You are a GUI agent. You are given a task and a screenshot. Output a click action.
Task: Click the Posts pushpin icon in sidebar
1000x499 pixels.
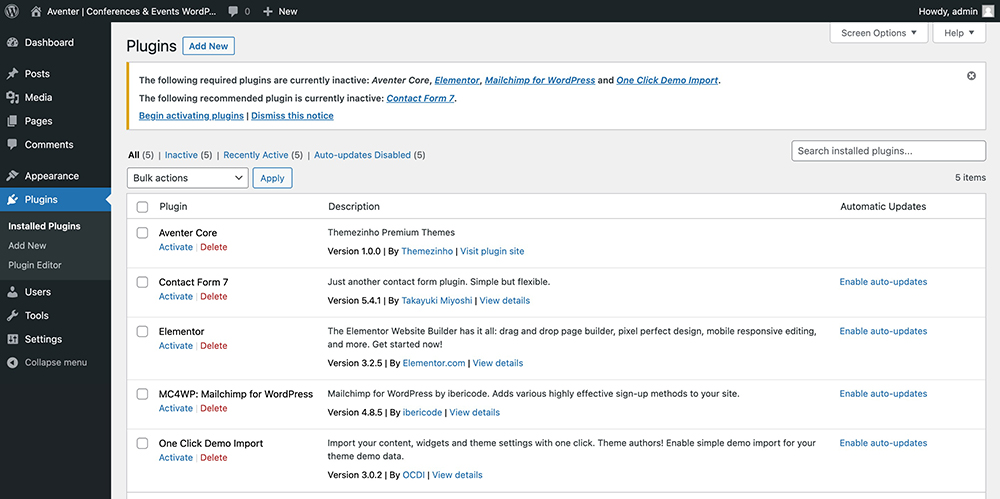[12, 74]
